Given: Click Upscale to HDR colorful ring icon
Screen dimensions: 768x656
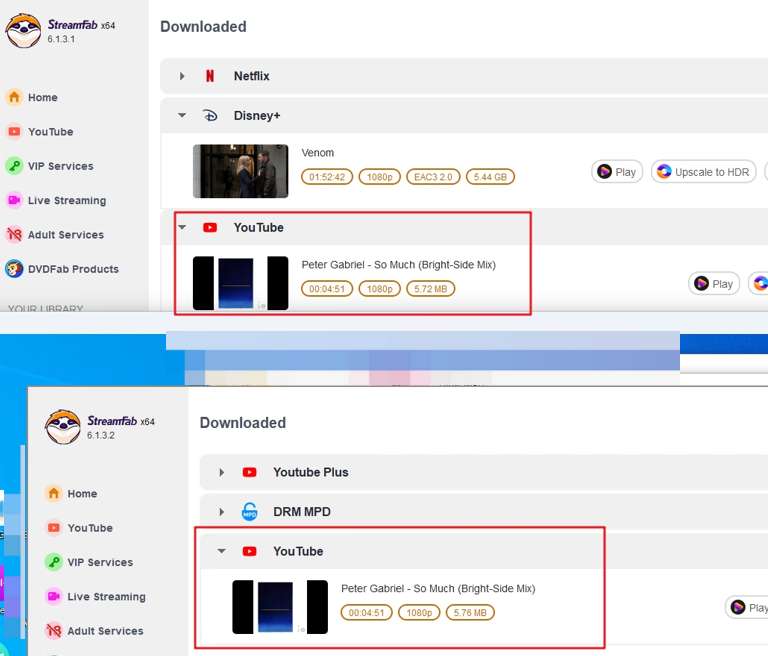Looking at the screenshot, I should point(664,171).
